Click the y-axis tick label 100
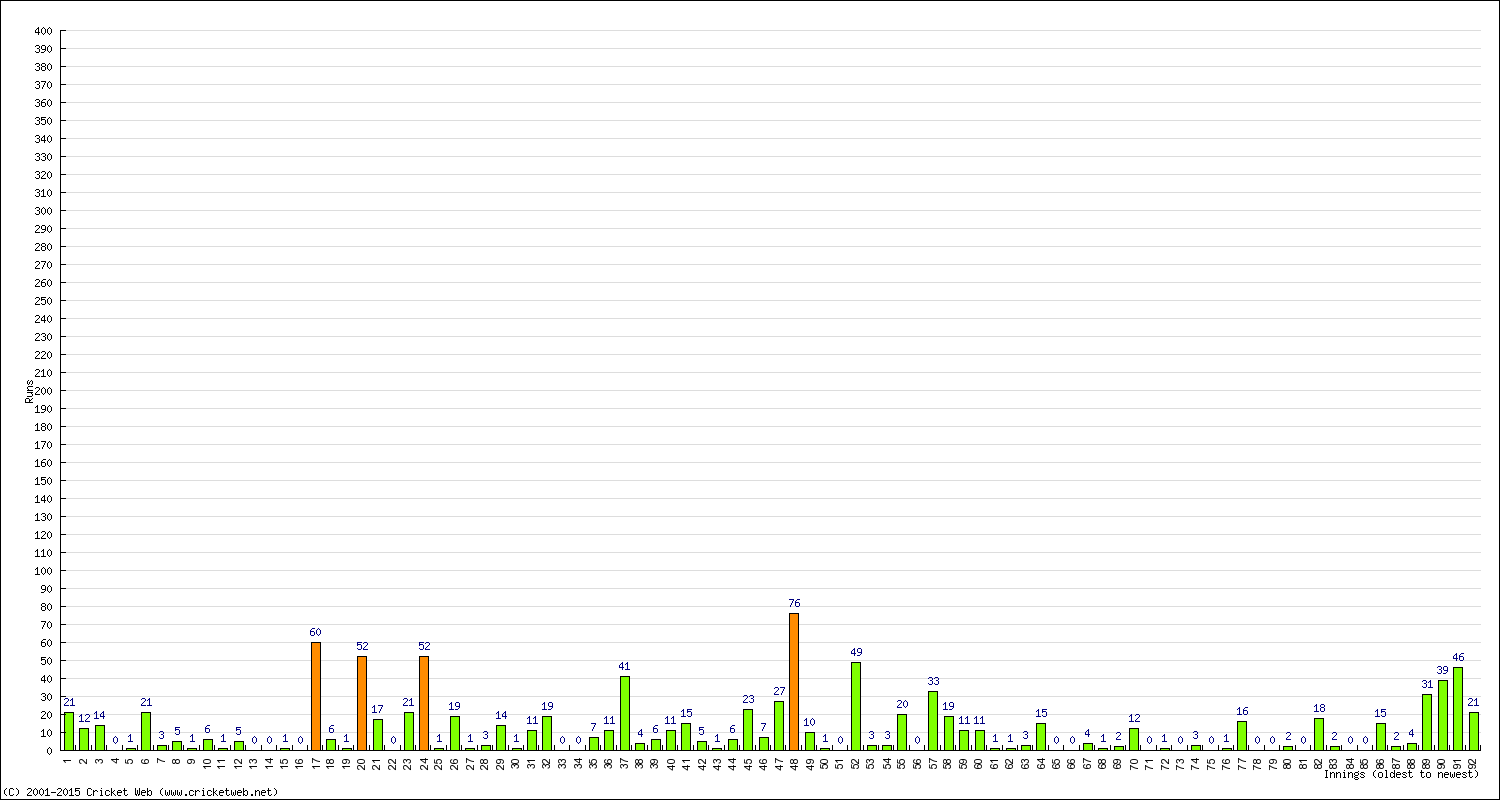 tap(42, 571)
